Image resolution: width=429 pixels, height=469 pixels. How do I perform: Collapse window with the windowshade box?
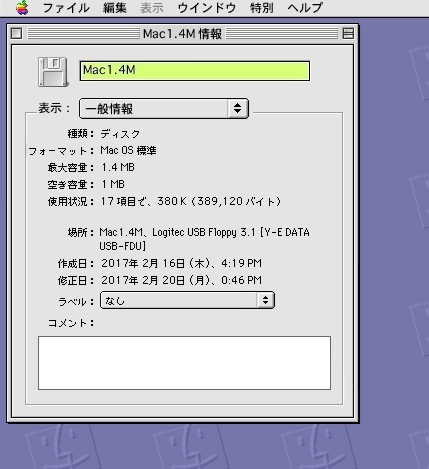coord(348,33)
